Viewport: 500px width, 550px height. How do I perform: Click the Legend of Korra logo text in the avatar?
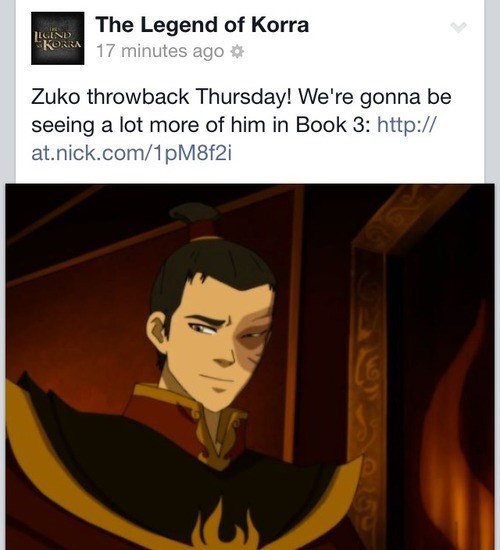58,39
